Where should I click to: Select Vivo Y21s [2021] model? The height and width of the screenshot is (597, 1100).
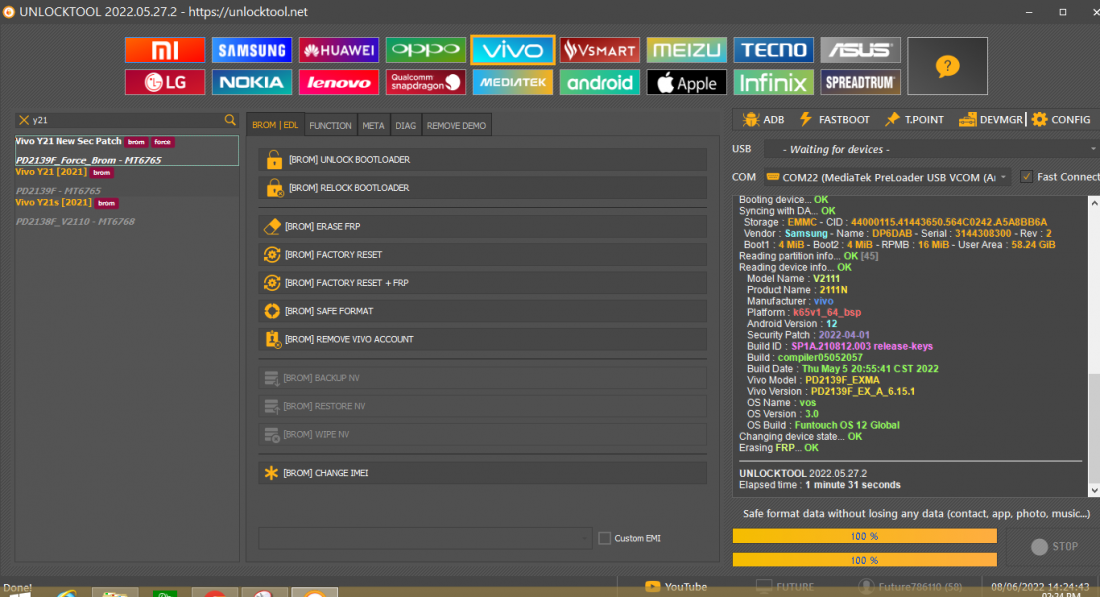127,212
